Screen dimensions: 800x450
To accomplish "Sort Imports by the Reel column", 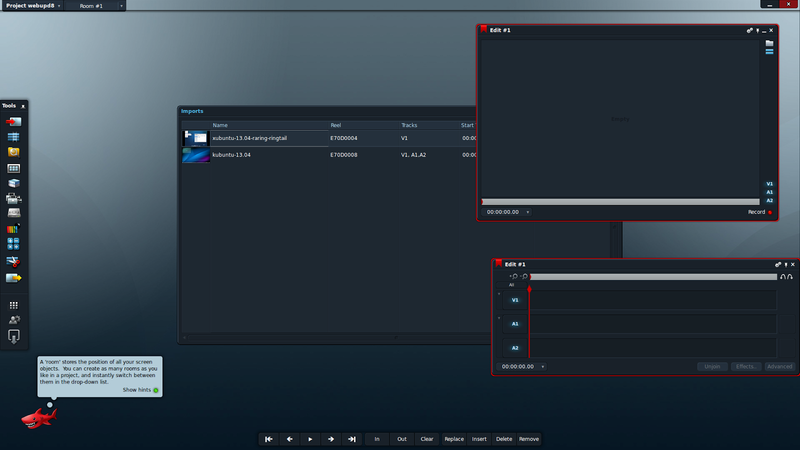I will [x=364, y=125].
